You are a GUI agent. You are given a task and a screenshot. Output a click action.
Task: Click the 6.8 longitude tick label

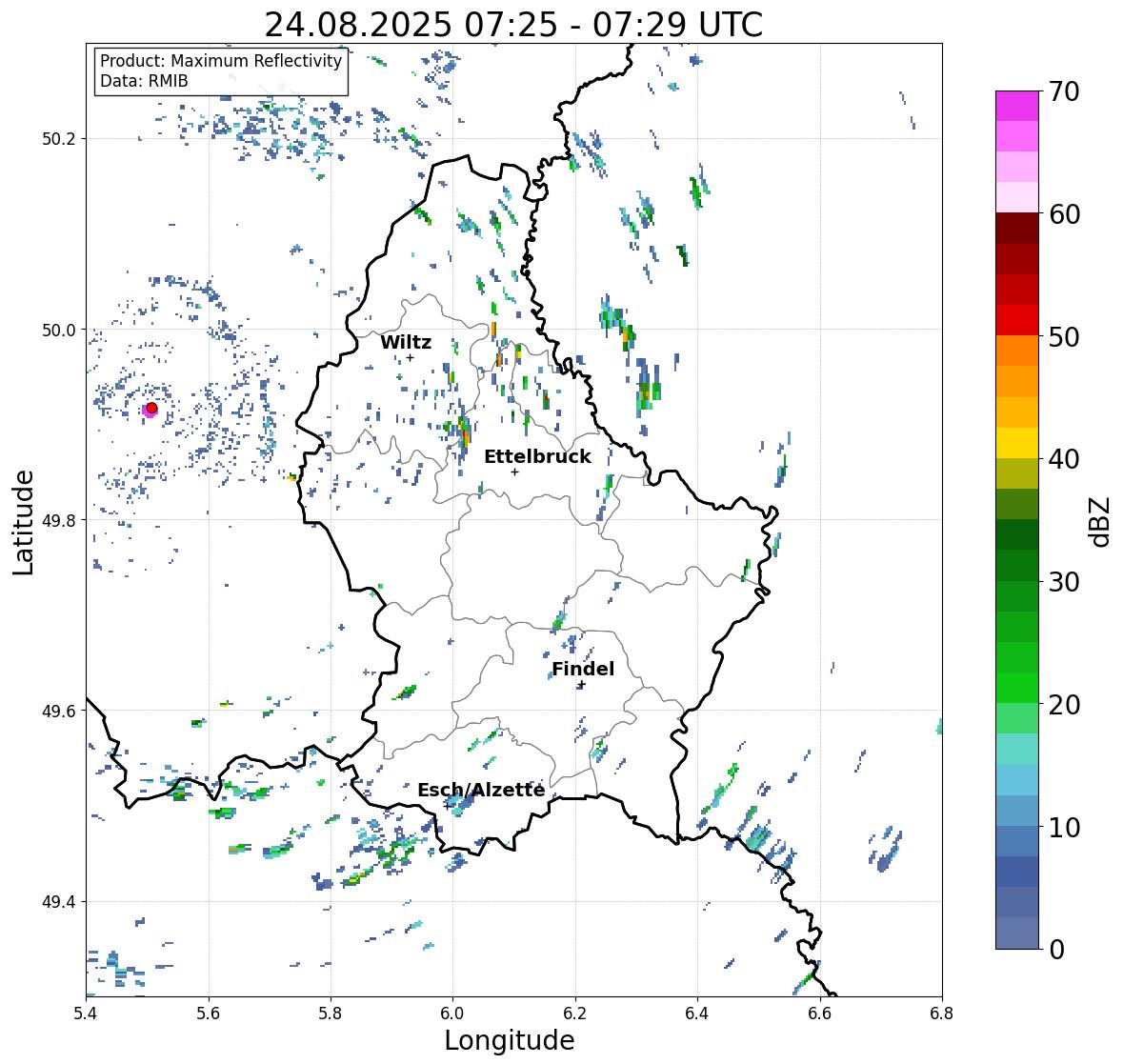pos(942,1013)
